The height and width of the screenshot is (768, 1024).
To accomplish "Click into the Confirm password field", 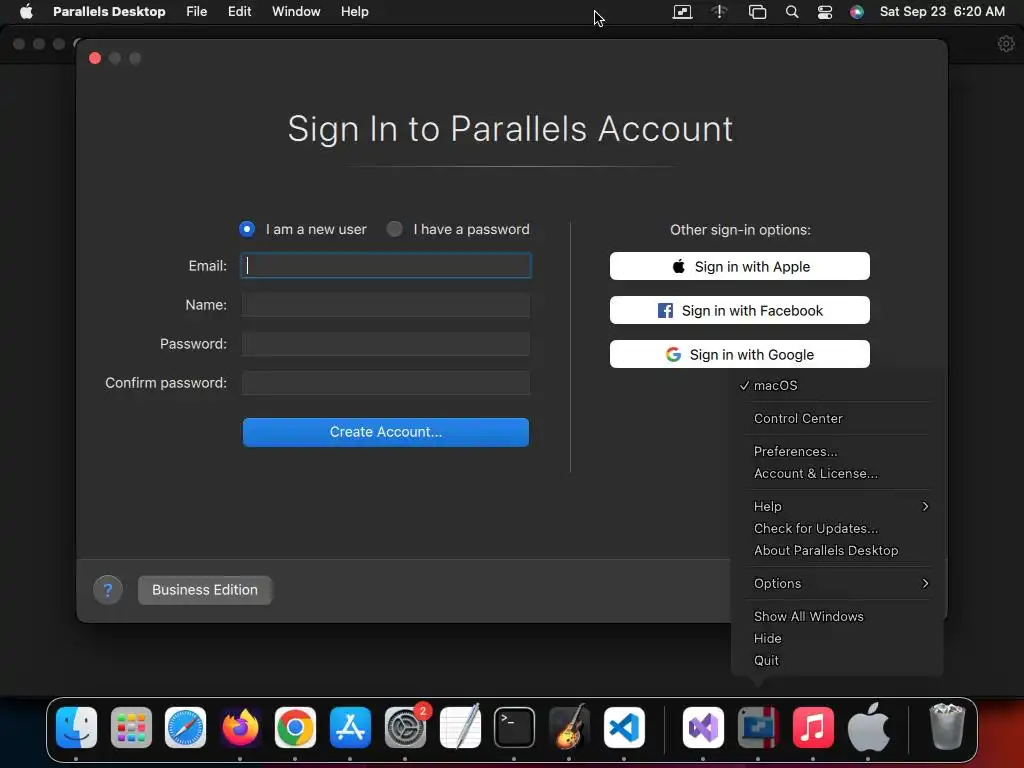I will coord(386,383).
